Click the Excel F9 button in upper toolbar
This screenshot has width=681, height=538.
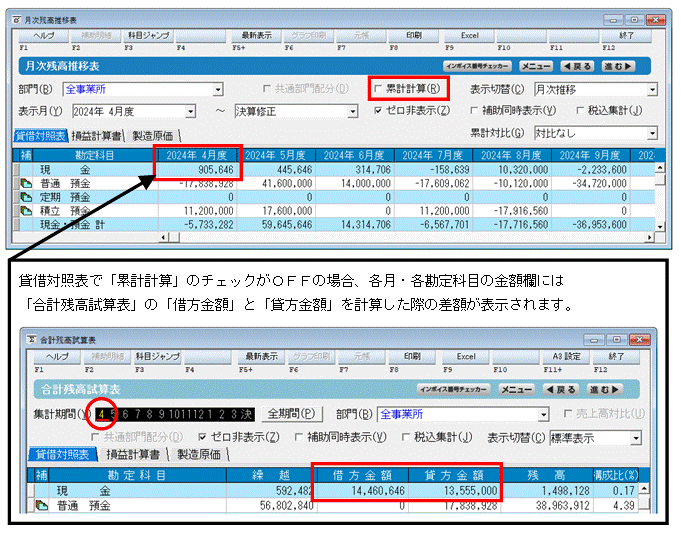point(469,36)
